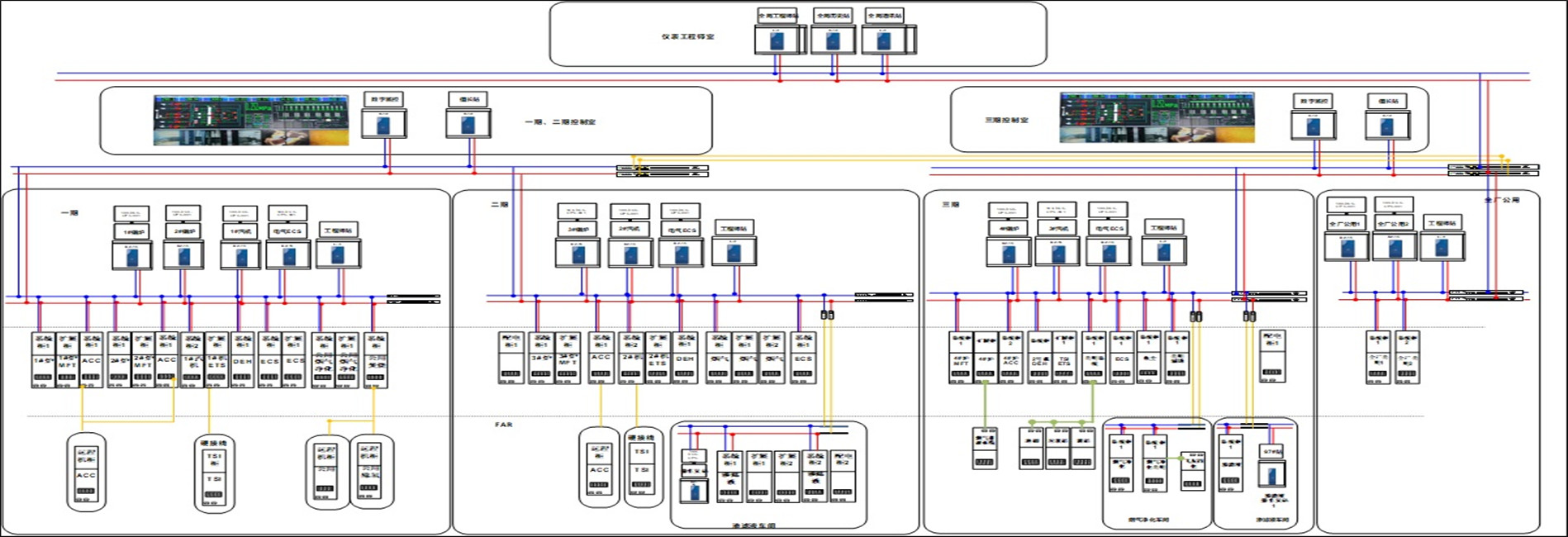This screenshot has height=537, width=1568.
Task: Select the DEH controller cabinet in 一期
Action: point(242,359)
